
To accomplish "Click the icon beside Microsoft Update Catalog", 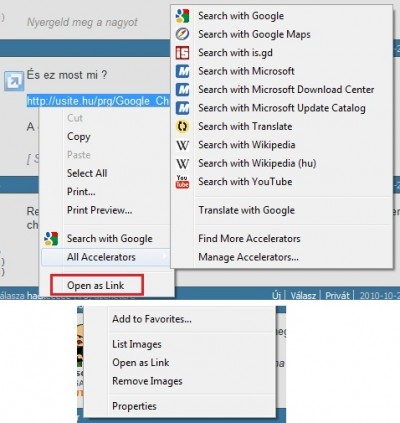I will [x=182, y=108].
